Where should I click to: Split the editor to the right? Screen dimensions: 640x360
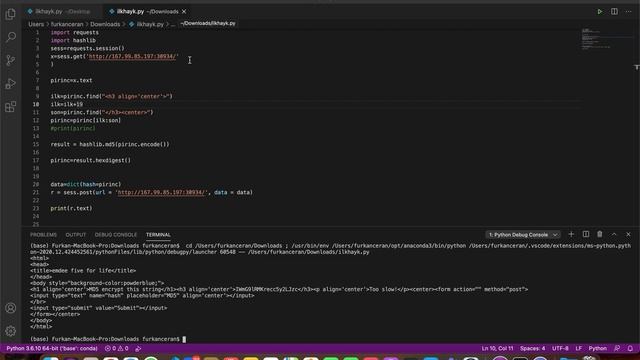point(614,11)
